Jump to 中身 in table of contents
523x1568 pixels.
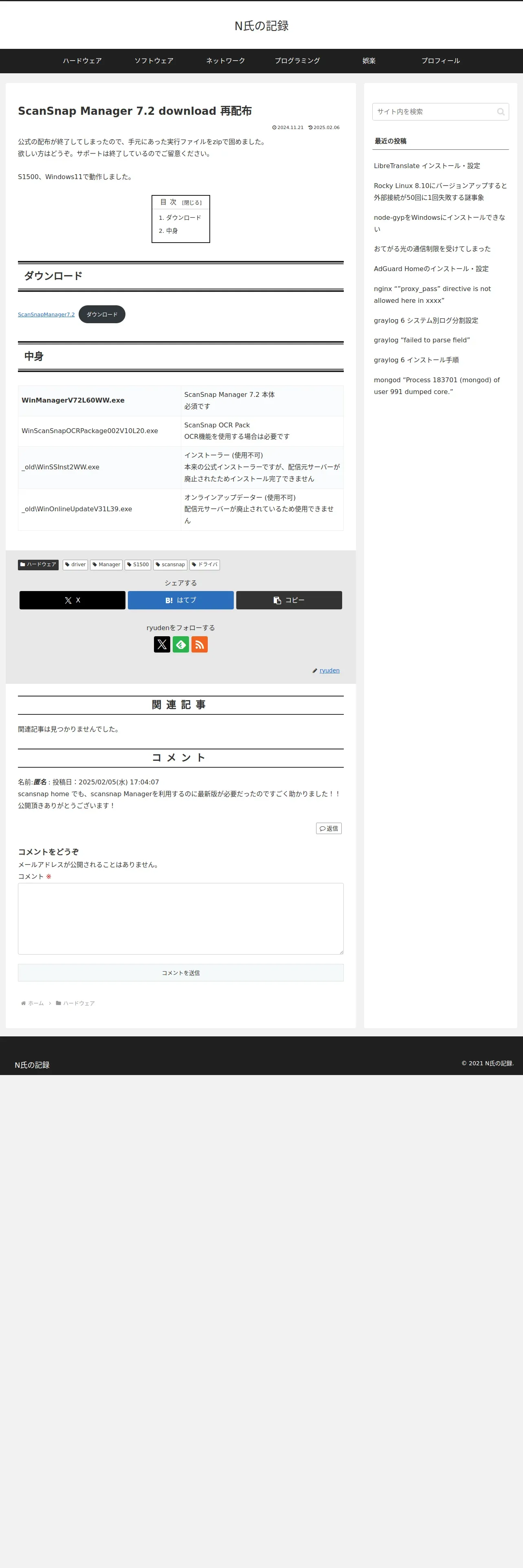pyautogui.click(x=172, y=231)
